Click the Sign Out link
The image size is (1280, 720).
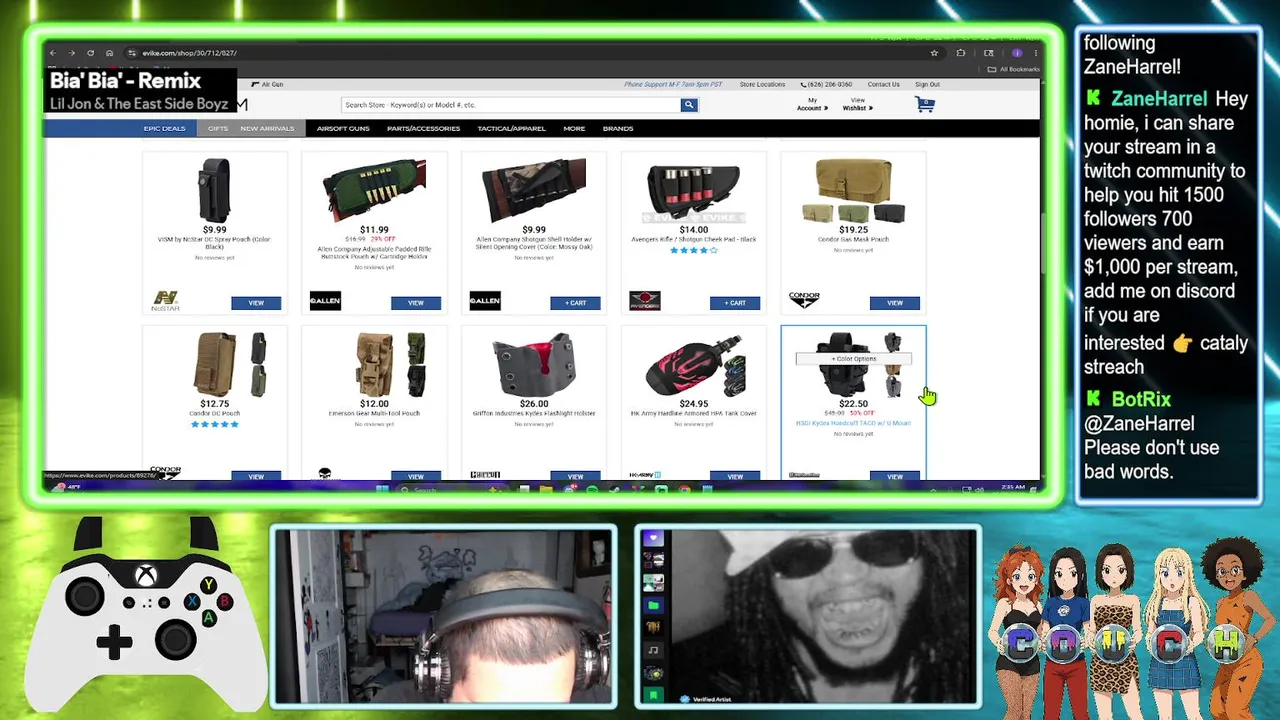[x=927, y=85]
